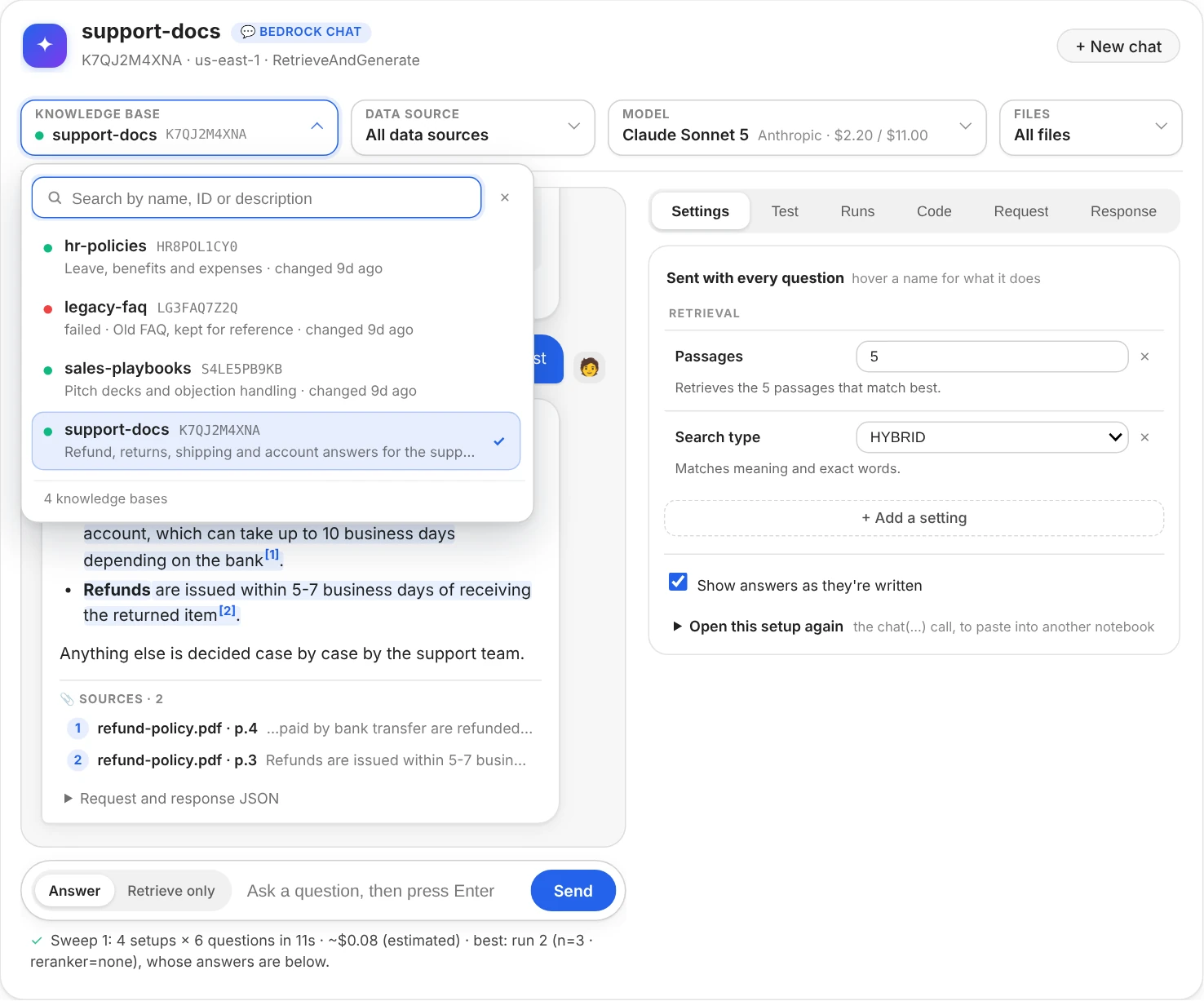Choose the sales-playbooks knowledge base

276,379
